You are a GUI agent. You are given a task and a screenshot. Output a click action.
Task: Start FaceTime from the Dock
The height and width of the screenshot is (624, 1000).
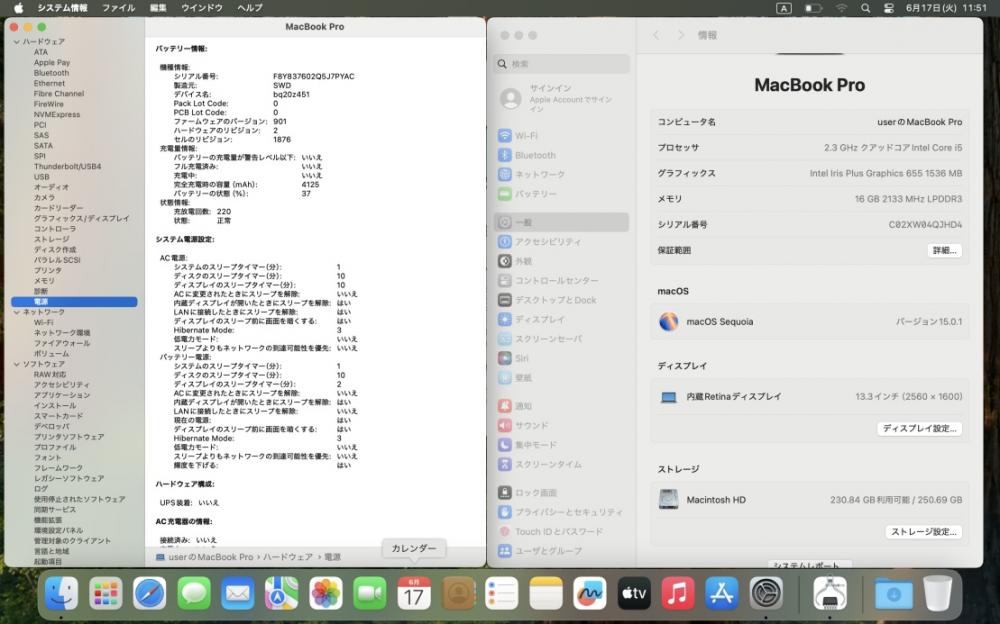(370, 593)
